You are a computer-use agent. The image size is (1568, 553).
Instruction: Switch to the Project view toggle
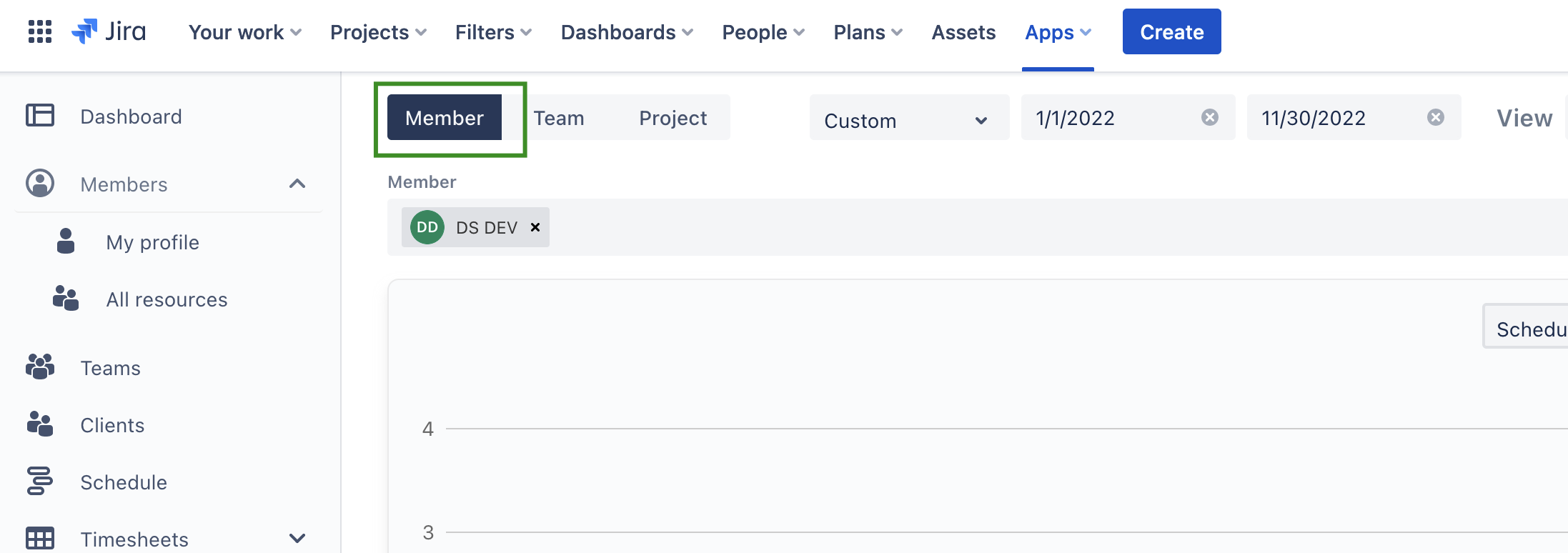(x=673, y=118)
